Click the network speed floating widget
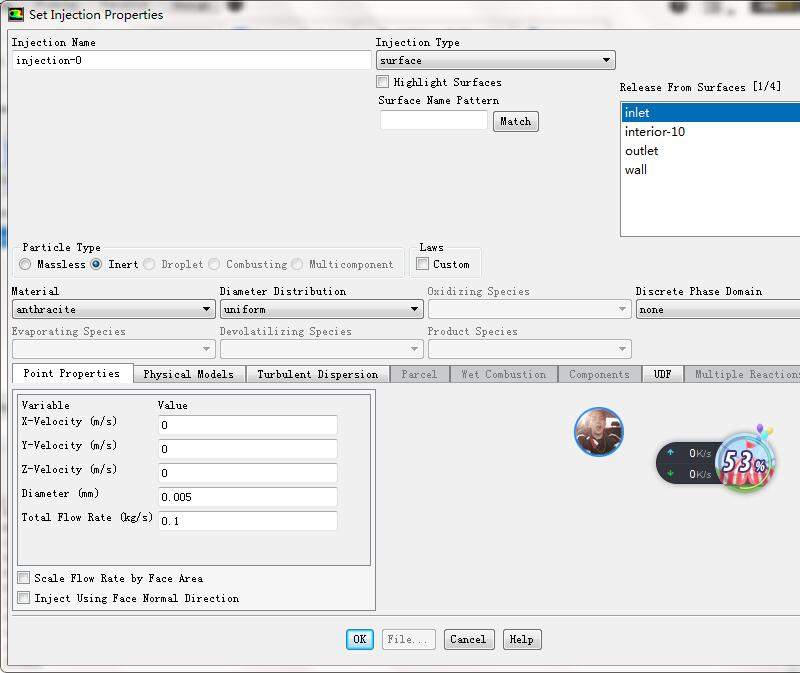 click(687, 463)
